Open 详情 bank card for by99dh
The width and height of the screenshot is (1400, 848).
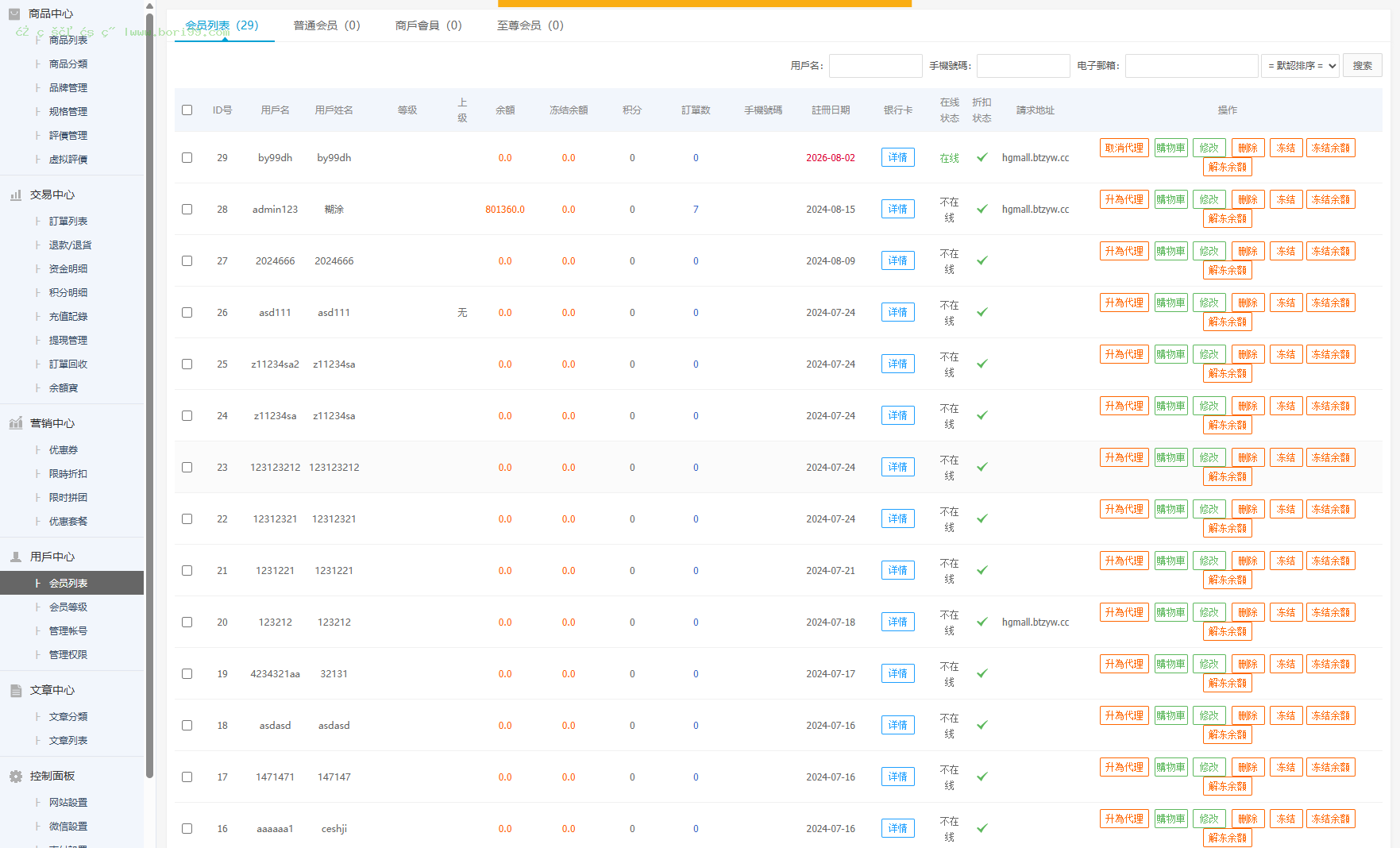tap(898, 157)
